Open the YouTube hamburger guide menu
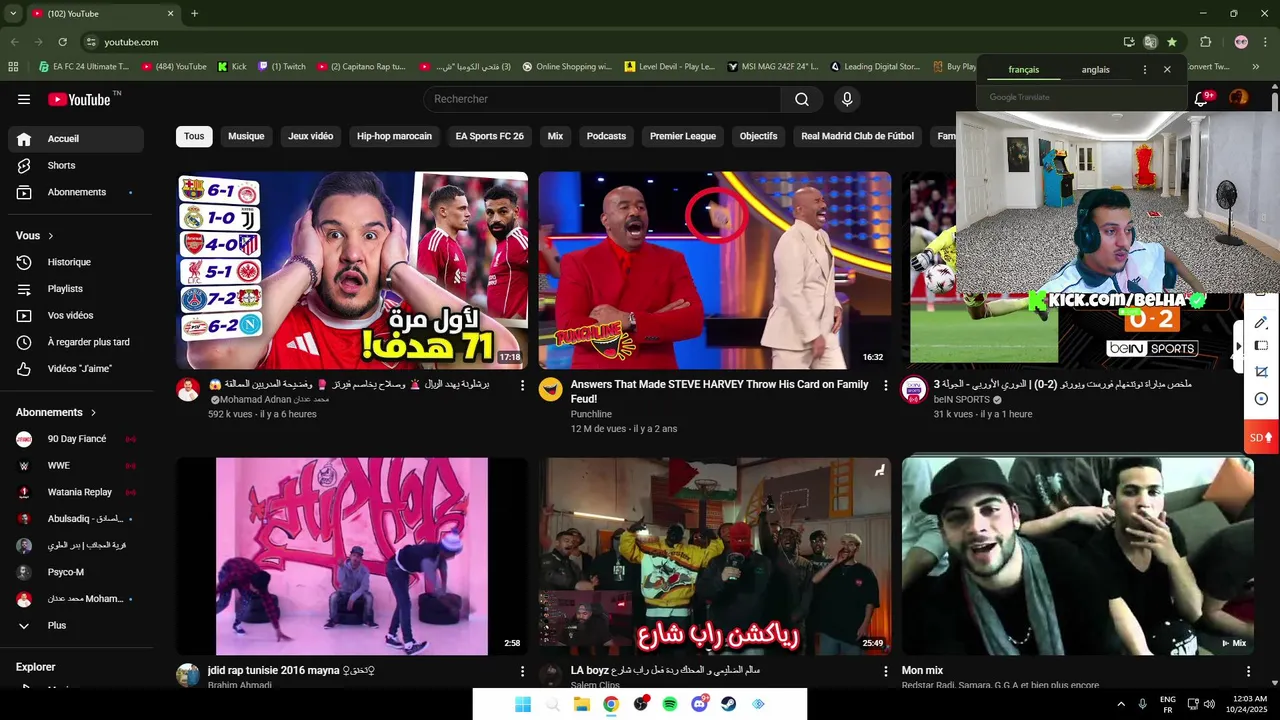Viewport: 1280px width, 720px height. (x=24, y=99)
